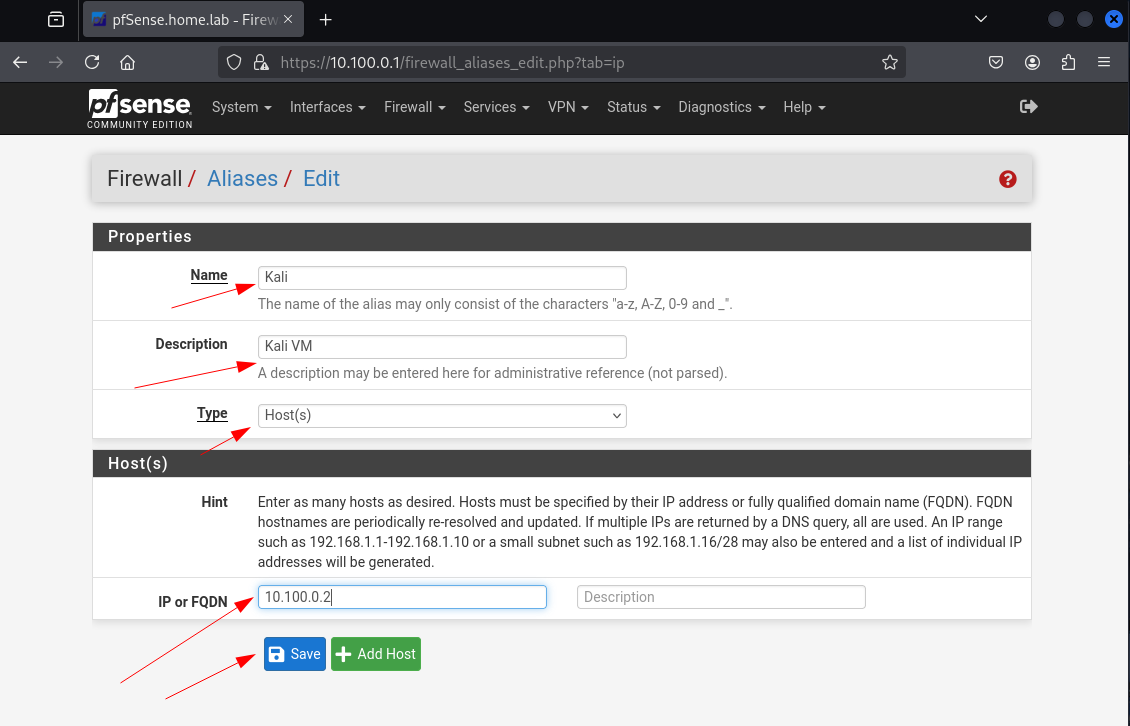The height and width of the screenshot is (726, 1130).
Task: Open the Services menu
Action: coord(497,107)
